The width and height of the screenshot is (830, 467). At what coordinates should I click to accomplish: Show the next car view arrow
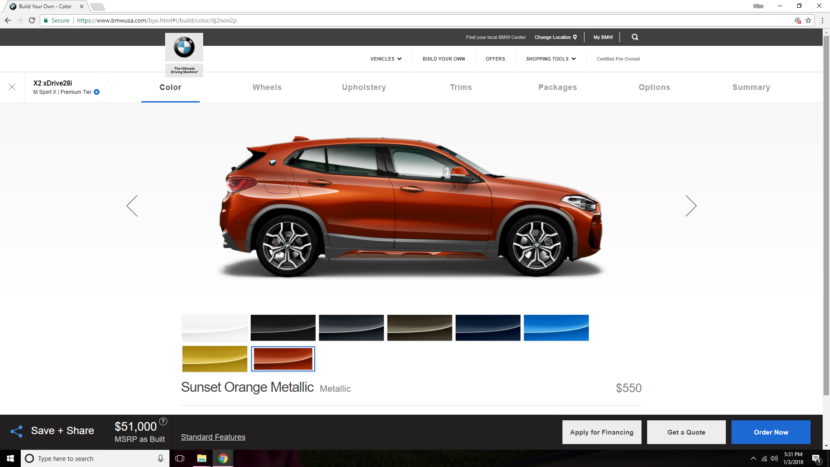tap(690, 206)
